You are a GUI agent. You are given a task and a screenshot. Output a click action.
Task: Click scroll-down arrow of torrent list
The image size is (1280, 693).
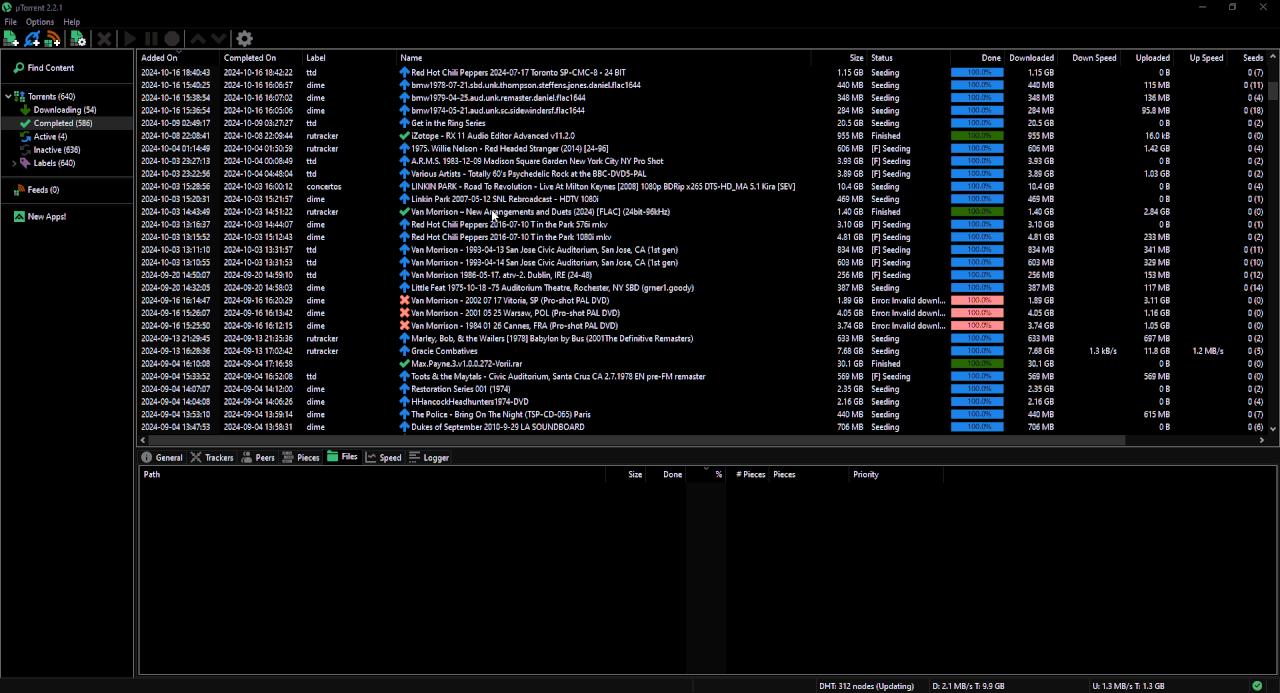pyautogui.click(x=1273, y=428)
